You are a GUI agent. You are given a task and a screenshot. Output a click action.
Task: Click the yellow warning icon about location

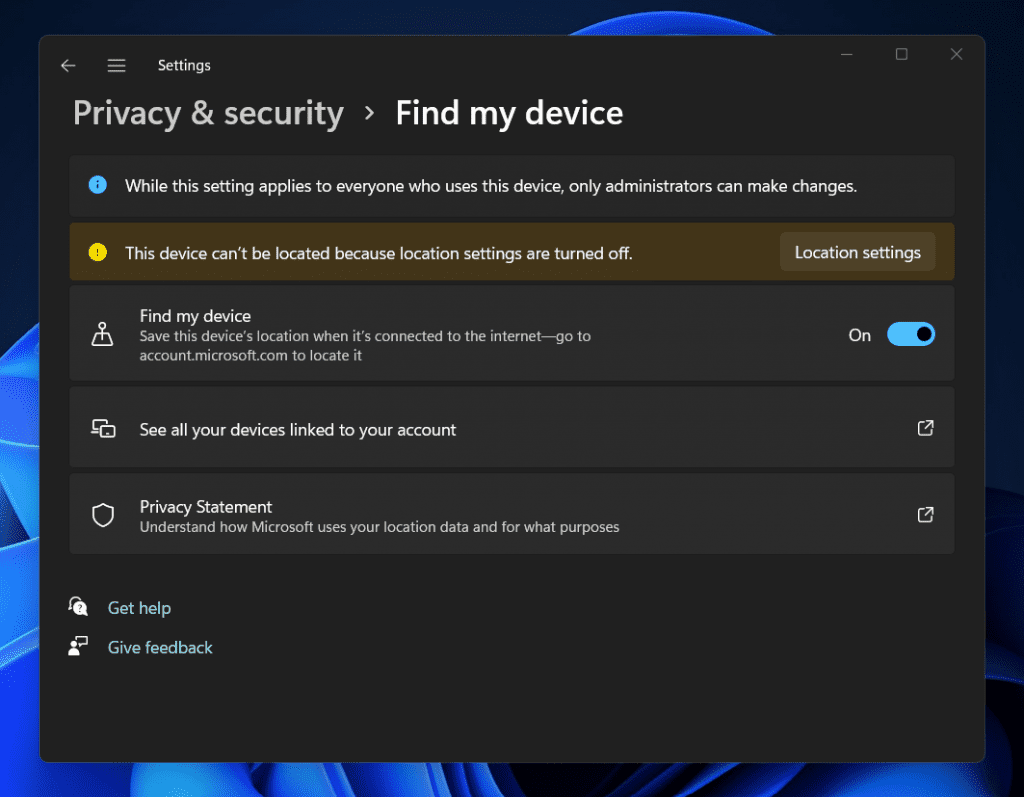pyautogui.click(x=97, y=252)
